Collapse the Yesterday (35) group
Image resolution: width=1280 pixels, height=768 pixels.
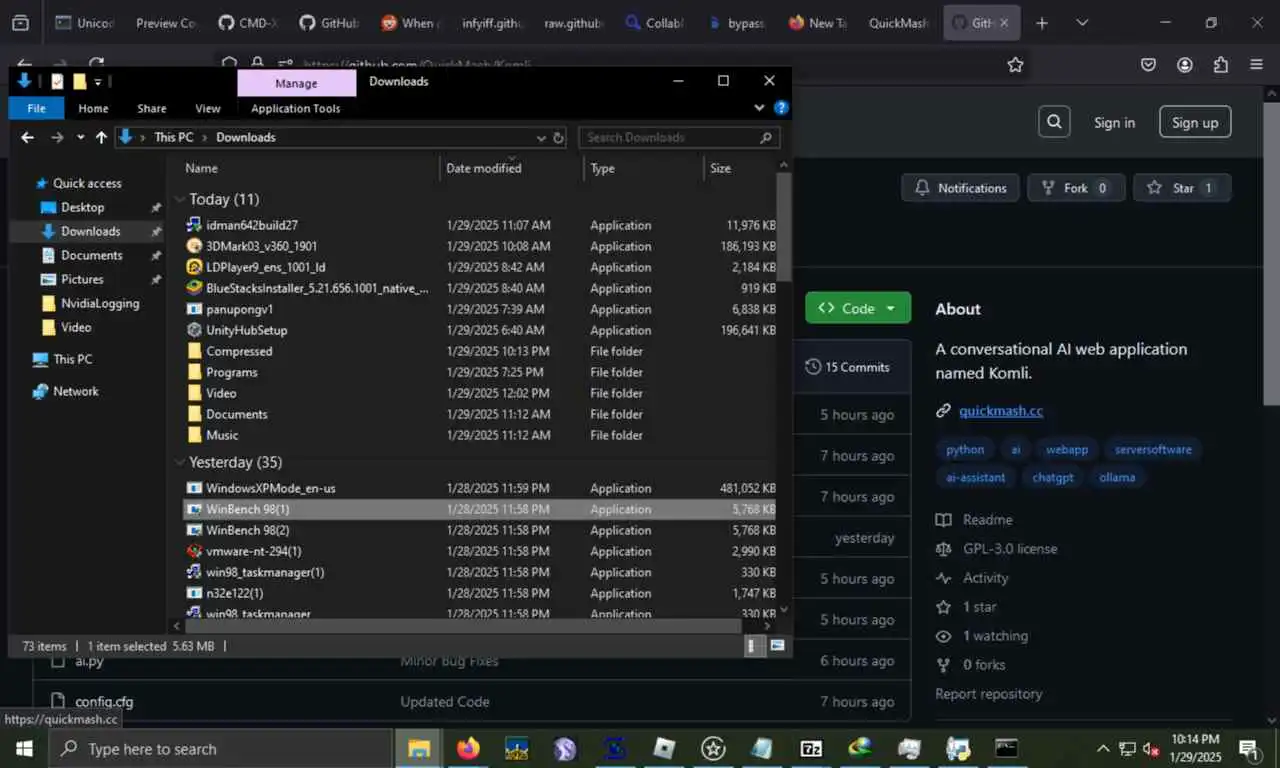[180, 462]
